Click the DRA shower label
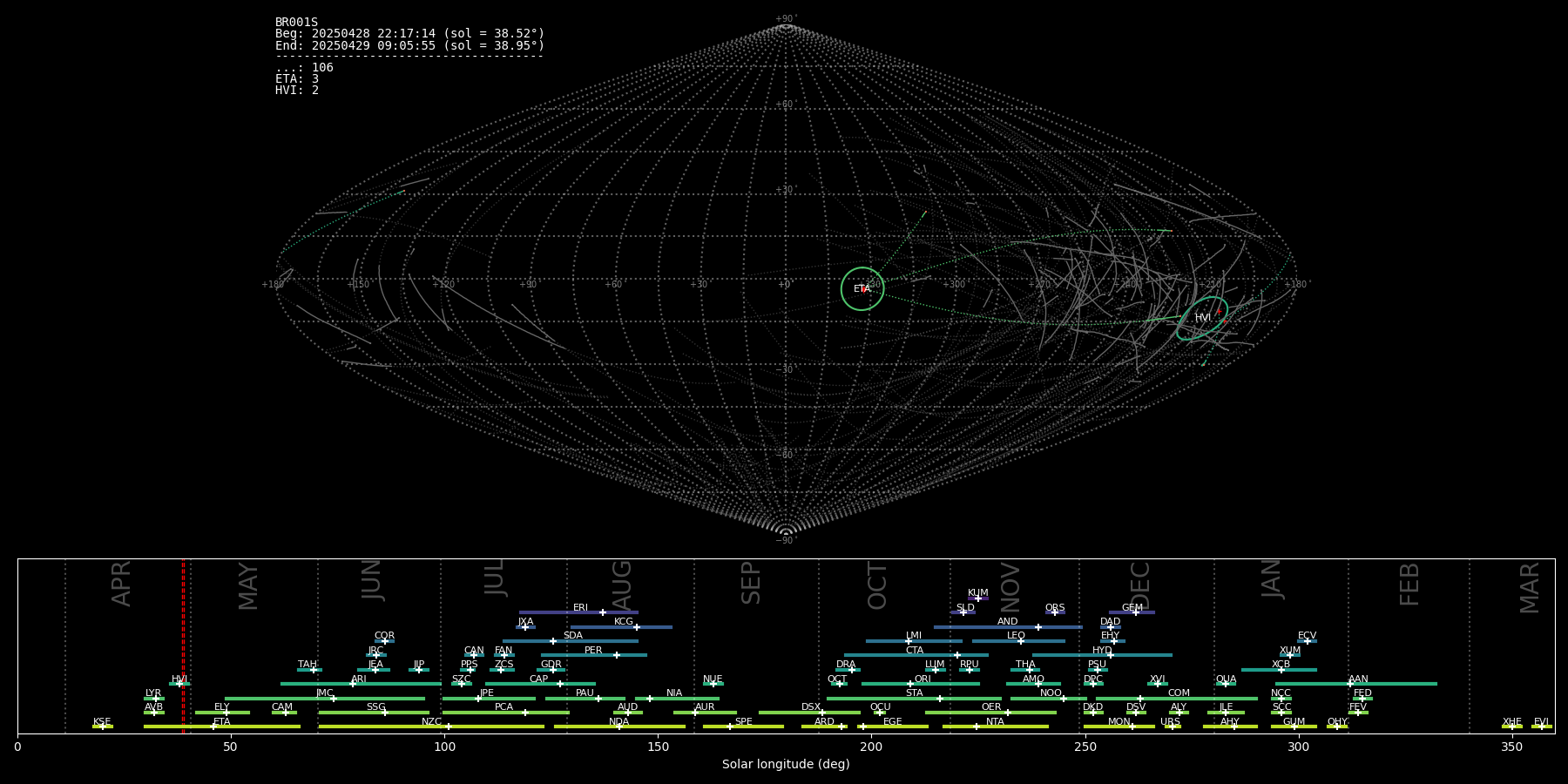 tap(846, 665)
